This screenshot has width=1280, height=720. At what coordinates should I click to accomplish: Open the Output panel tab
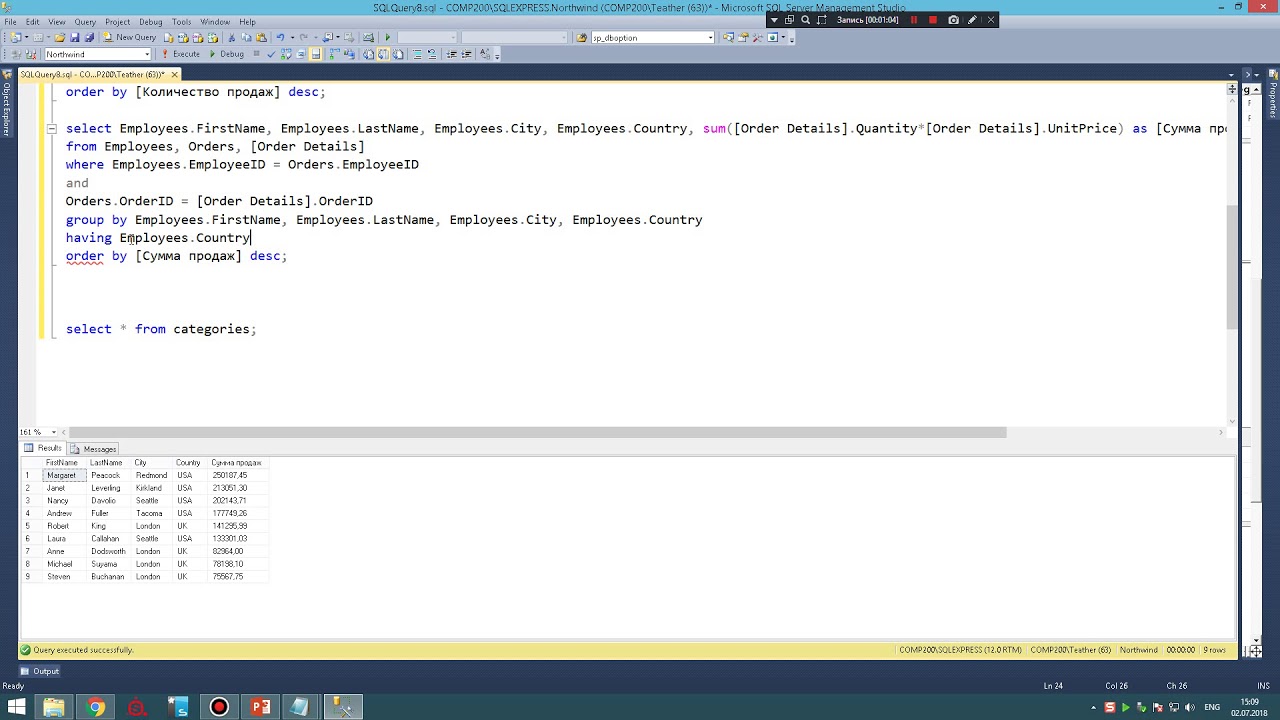40,671
